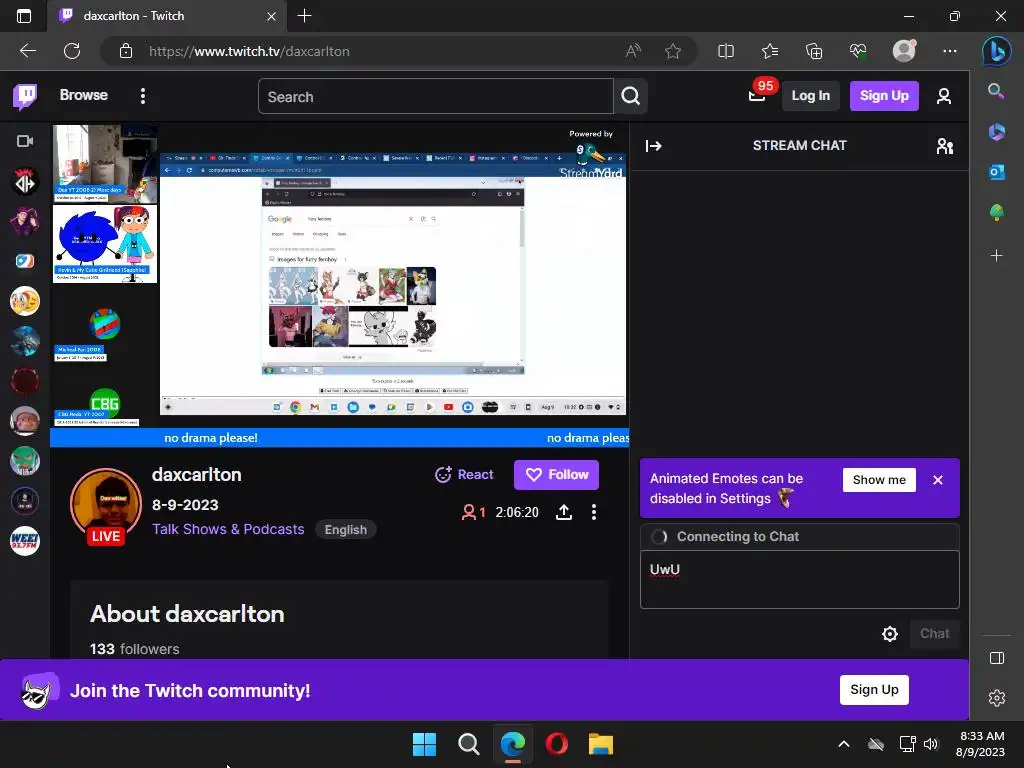Follow daxcarlton with the Follow button
The width and height of the screenshot is (1024, 768).
[556, 475]
